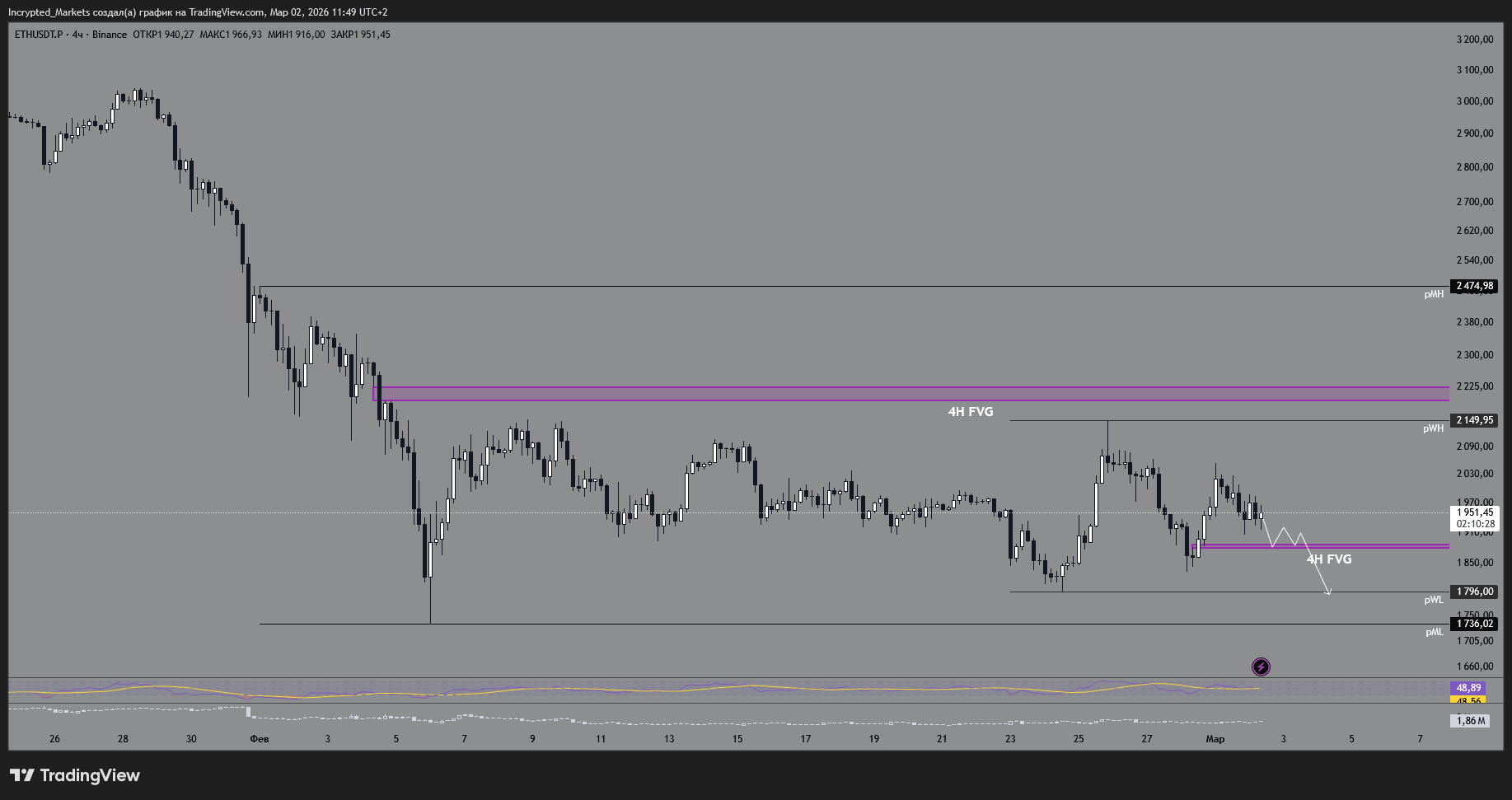
Task: Click the date 19 on time axis
Action: [x=873, y=739]
